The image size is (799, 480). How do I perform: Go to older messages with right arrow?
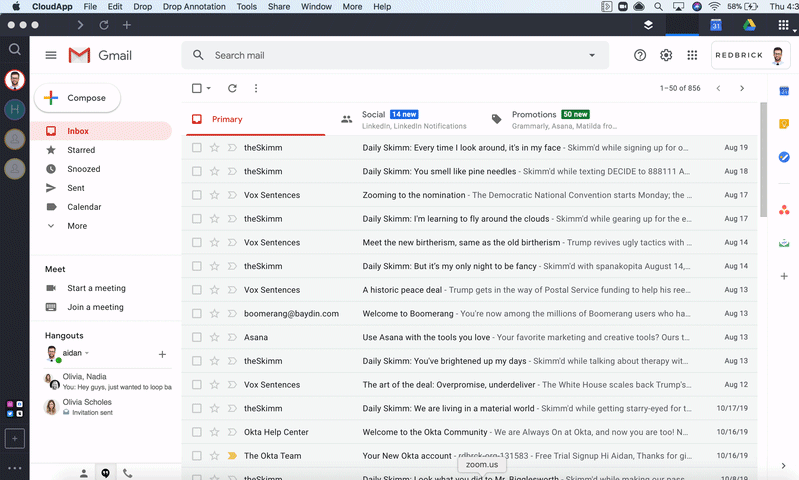click(x=742, y=88)
